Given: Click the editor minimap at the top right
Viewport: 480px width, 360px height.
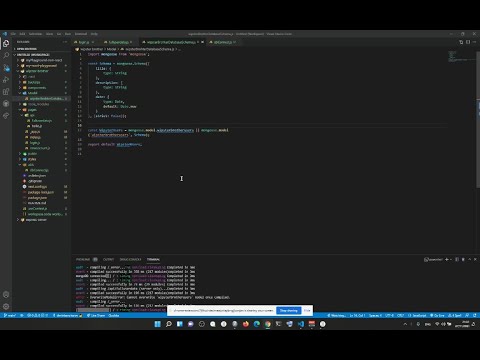Looking at the screenshot, I should [x=462, y=56].
